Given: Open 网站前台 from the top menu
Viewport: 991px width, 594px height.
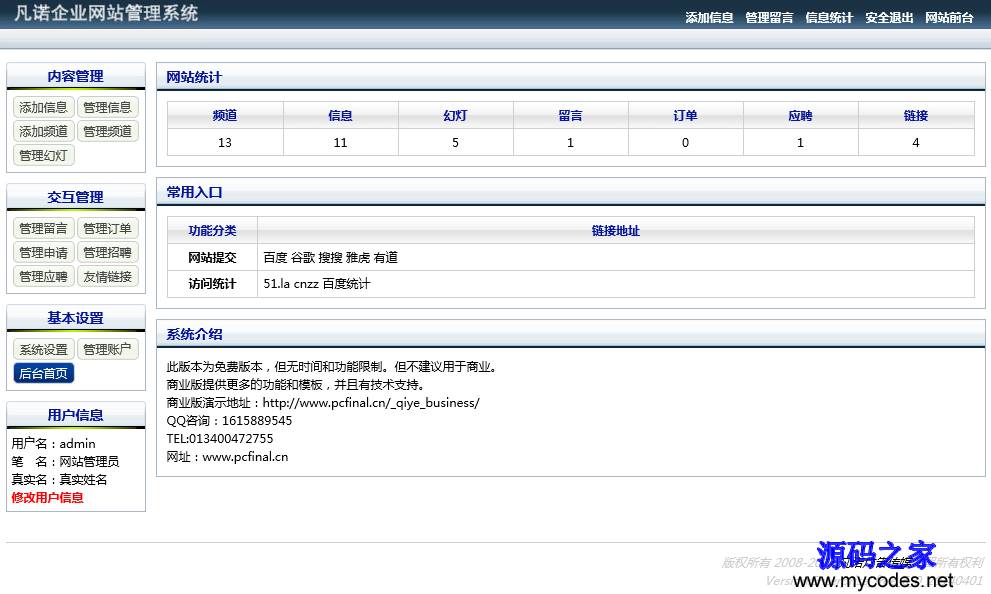Looking at the screenshot, I should click(x=949, y=18).
